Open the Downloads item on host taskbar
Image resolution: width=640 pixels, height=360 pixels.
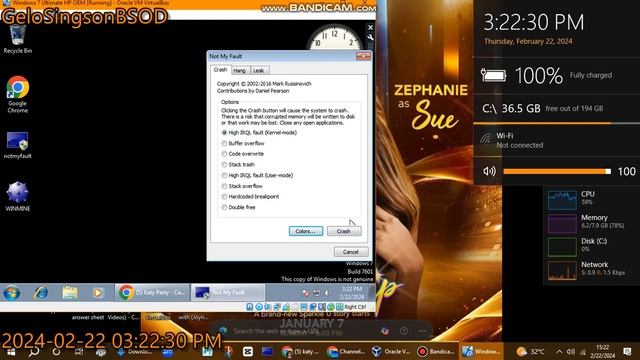[133, 352]
